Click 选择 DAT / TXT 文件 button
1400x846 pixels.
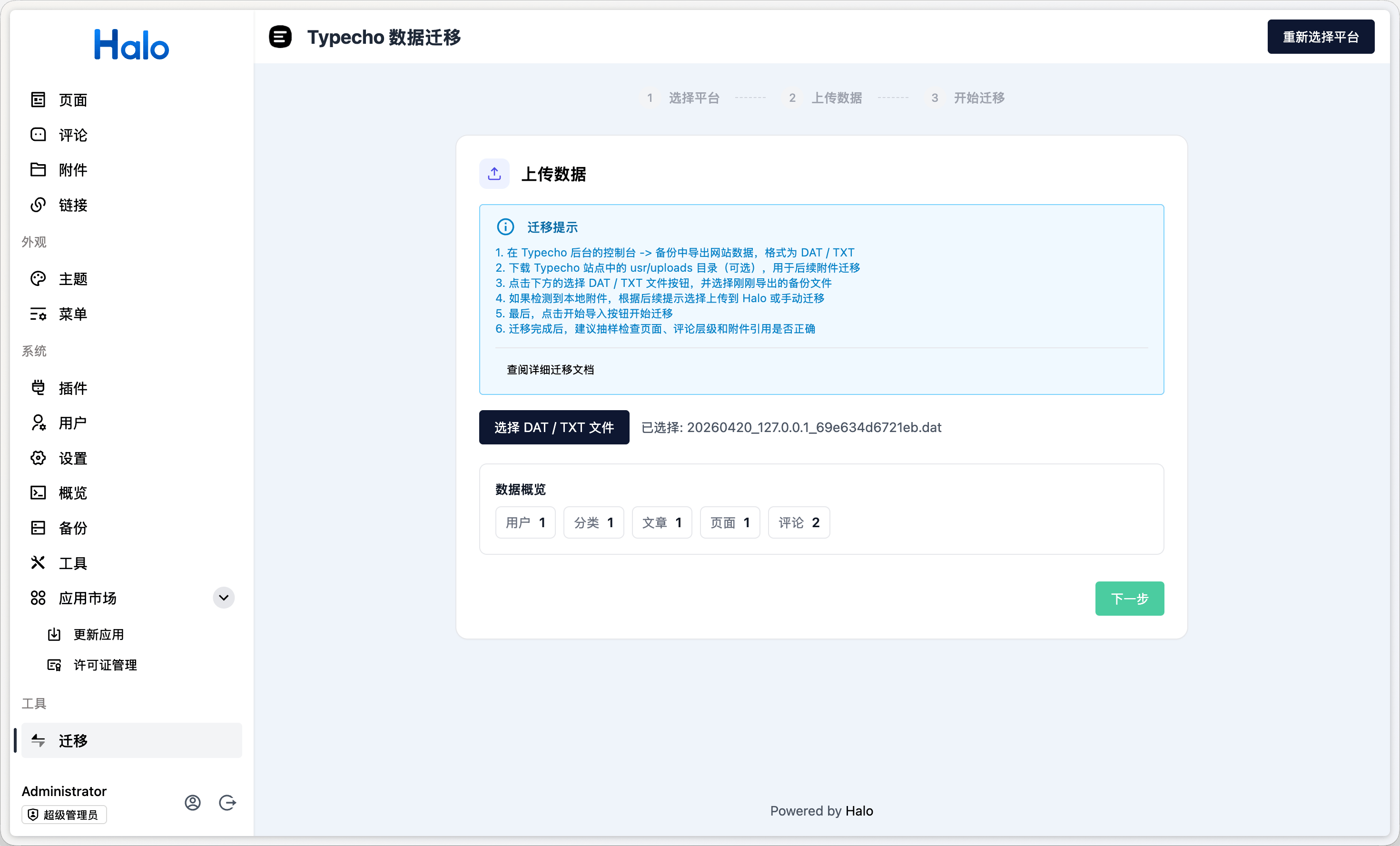click(553, 427)
